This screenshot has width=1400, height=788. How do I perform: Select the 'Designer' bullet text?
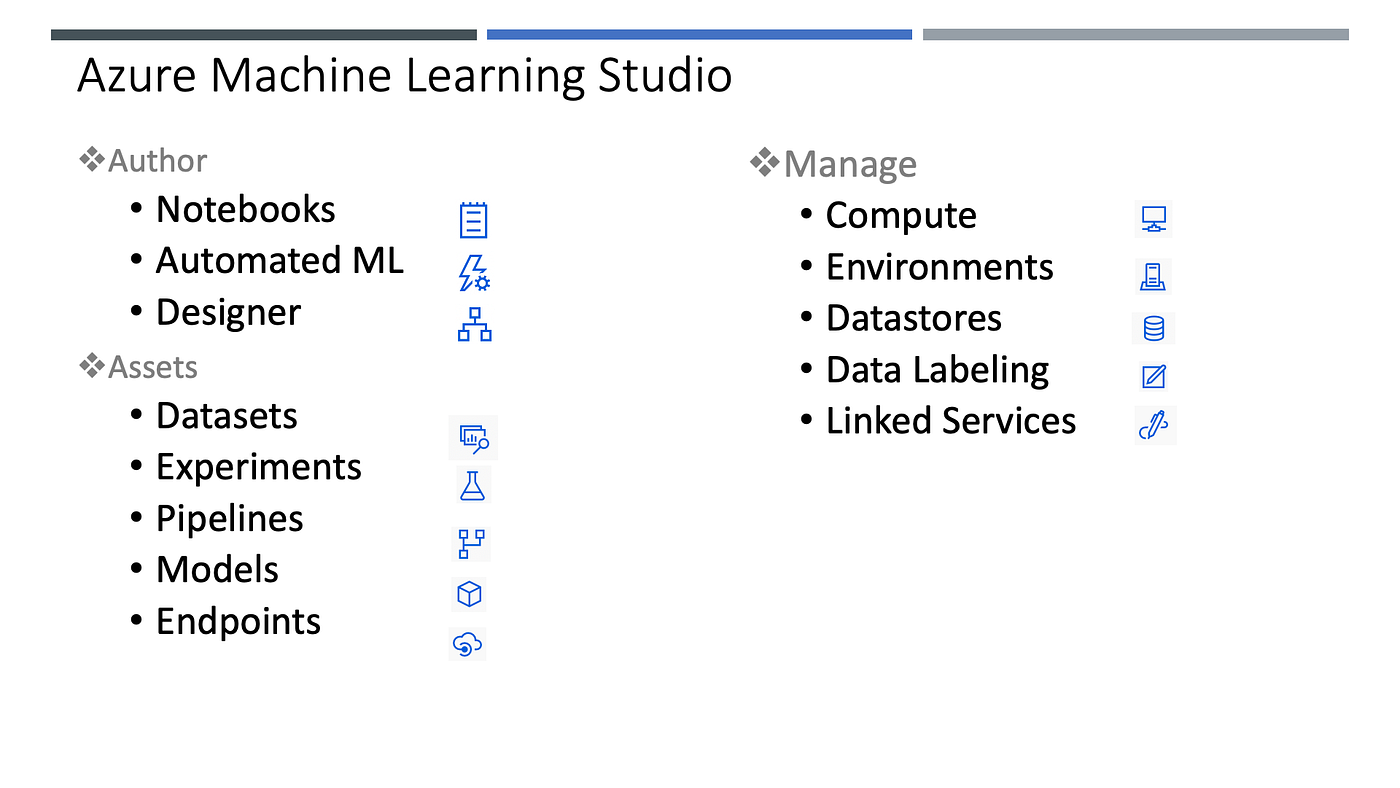228,313
